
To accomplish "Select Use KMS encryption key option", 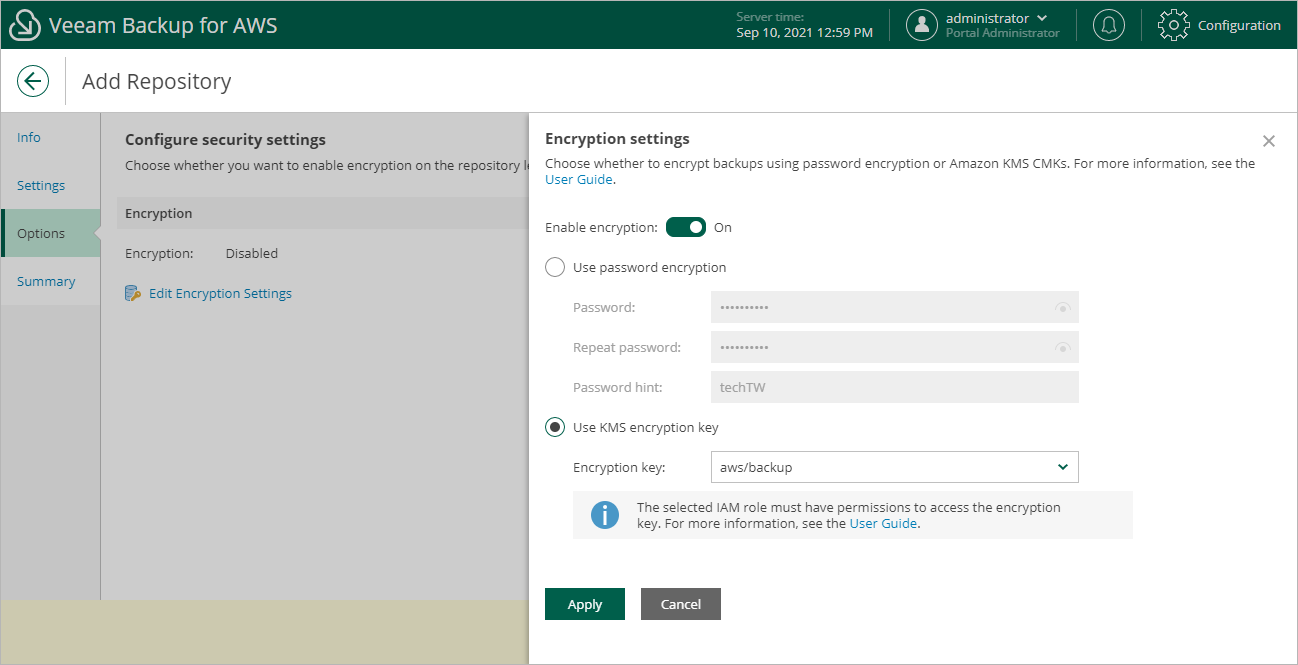I will coord(555,428).
